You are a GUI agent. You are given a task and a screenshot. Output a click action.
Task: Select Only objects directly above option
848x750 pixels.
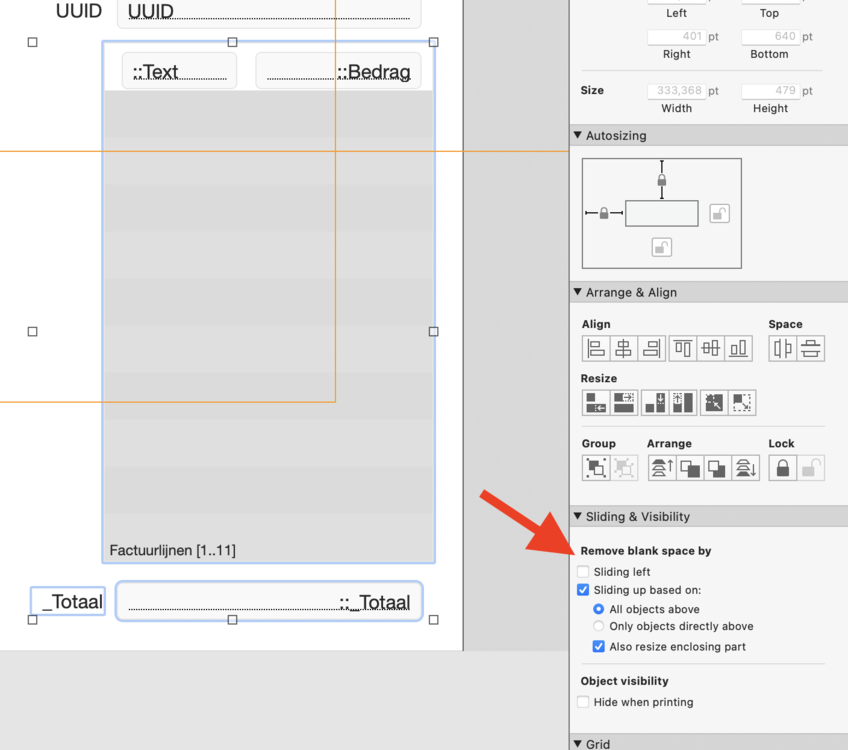599,627
